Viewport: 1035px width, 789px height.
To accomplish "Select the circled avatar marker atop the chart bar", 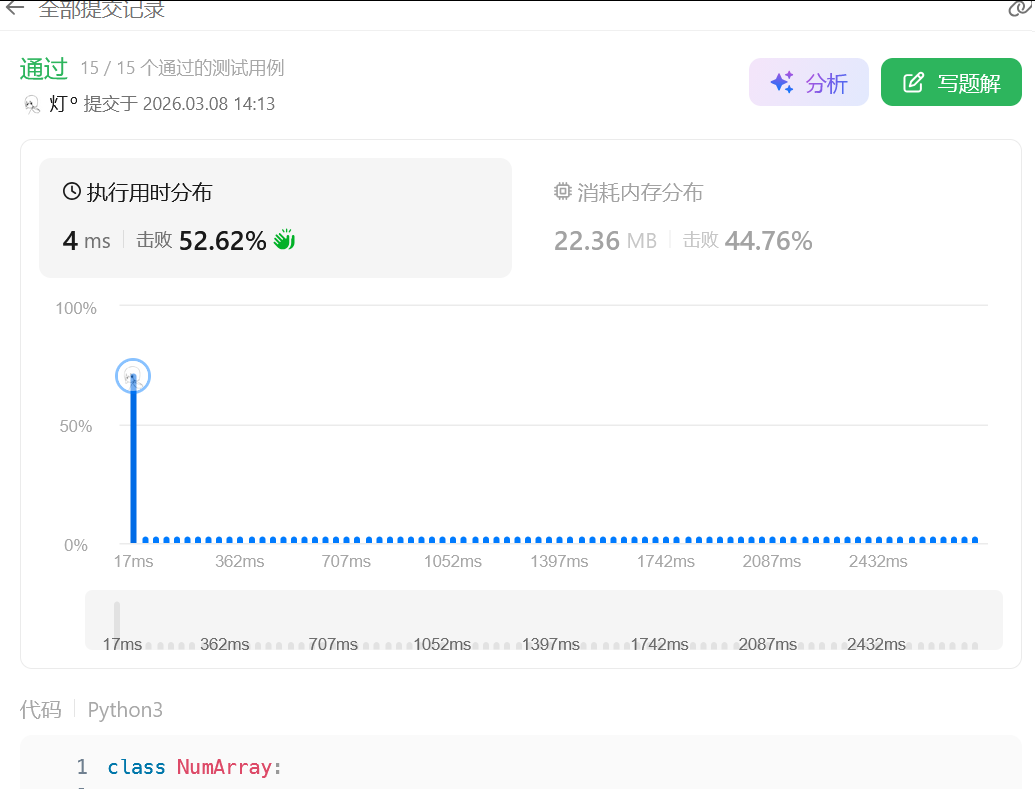I will [x=132, y=376].
